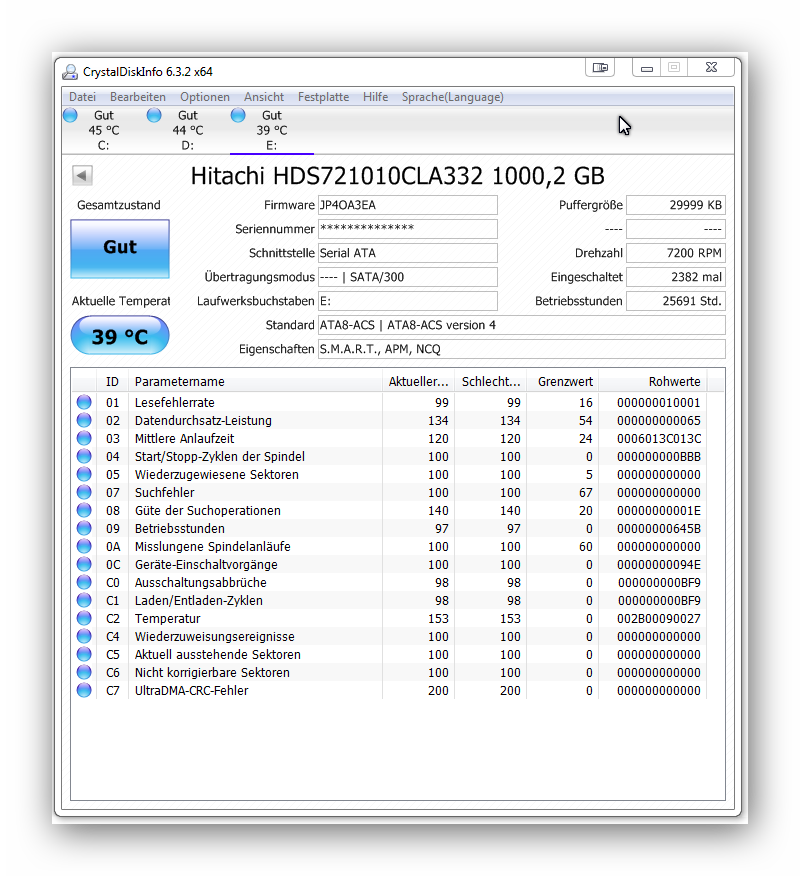The width and height of the screenshot is (800, 876).
Task: Click status orb for Ausschaltungsabbrüche row
Action: click(x=84, y=582)
